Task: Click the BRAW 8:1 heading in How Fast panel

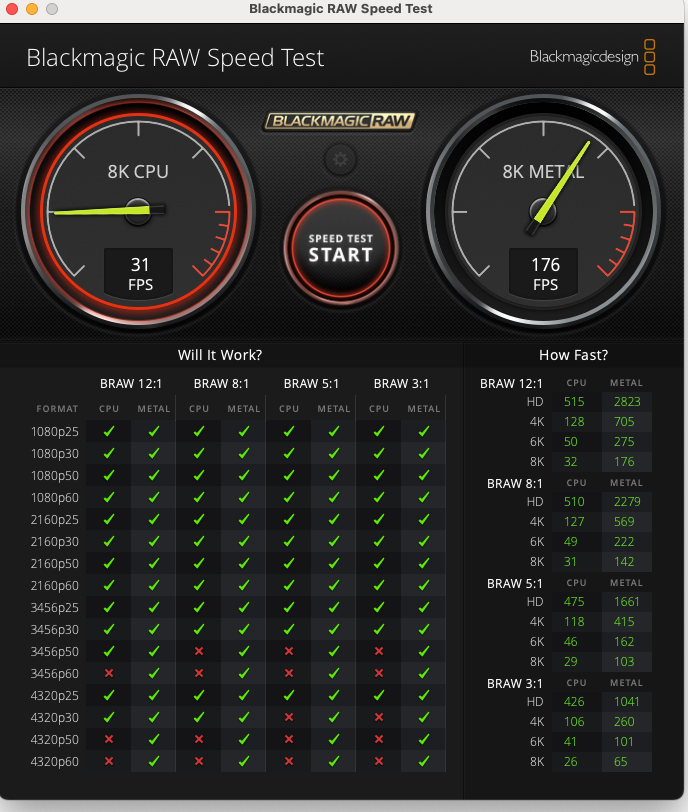Action: click(515, 484)
